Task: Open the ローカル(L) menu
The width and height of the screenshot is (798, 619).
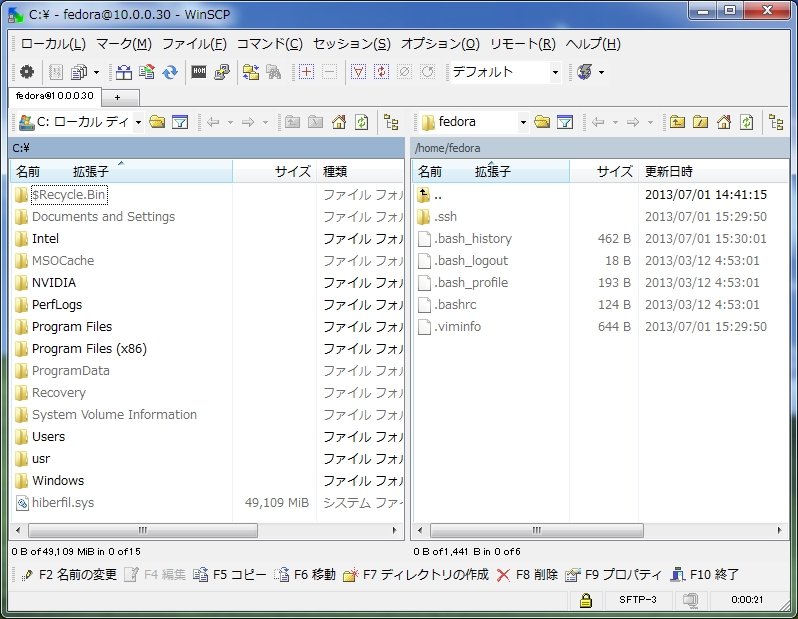Action: point(53,44)
